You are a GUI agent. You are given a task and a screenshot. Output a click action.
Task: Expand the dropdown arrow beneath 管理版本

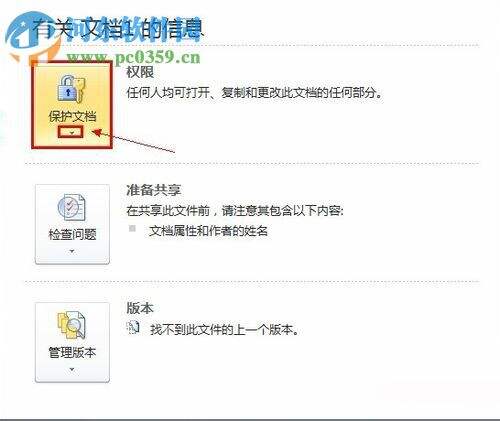click(72, 369)
